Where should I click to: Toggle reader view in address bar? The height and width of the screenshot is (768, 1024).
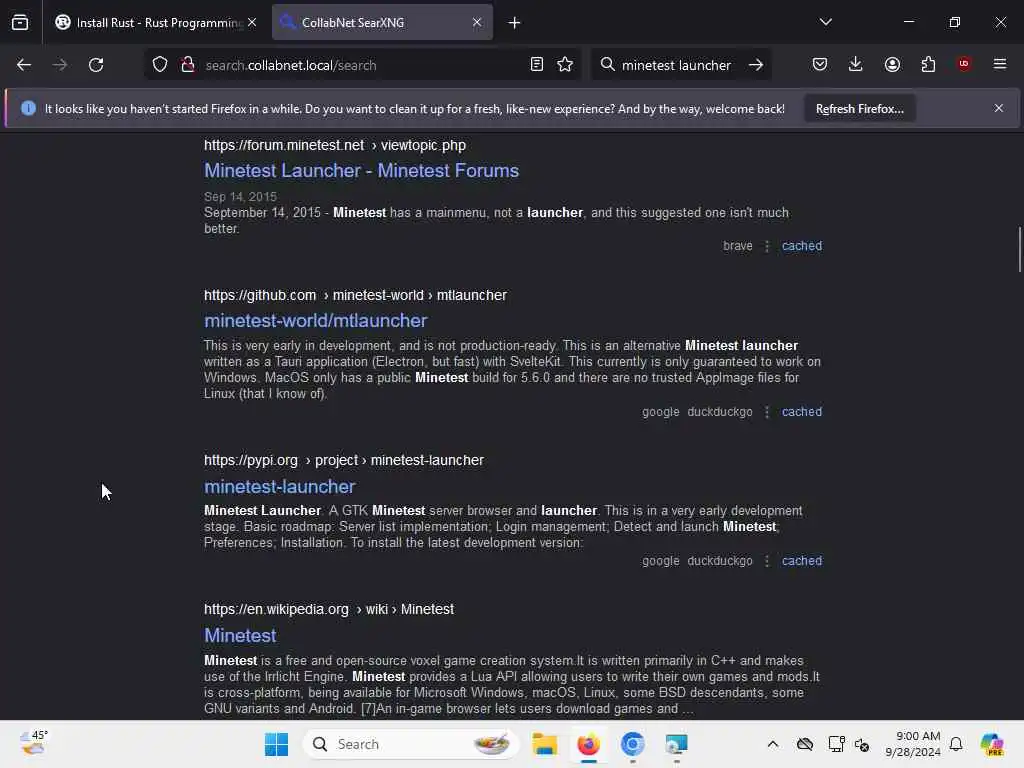click(537, 65)
